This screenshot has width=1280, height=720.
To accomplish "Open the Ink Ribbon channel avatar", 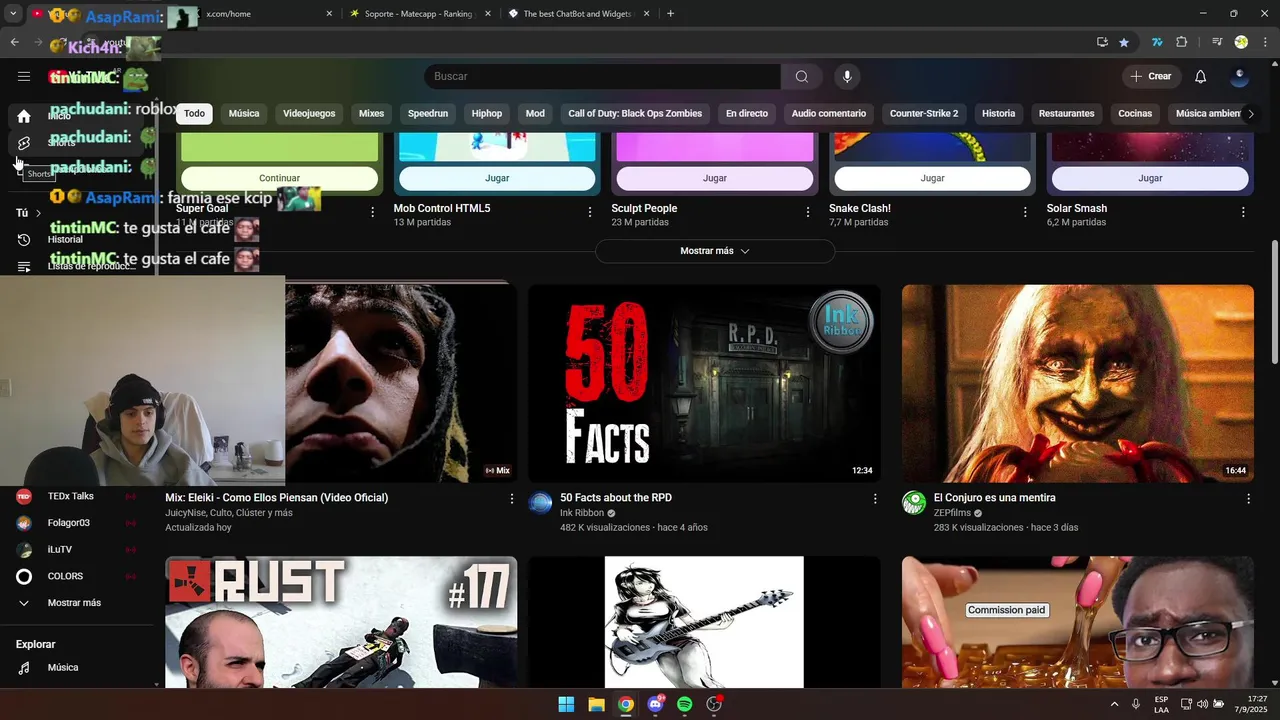I will pyautogui.click(x=541, y=503).
